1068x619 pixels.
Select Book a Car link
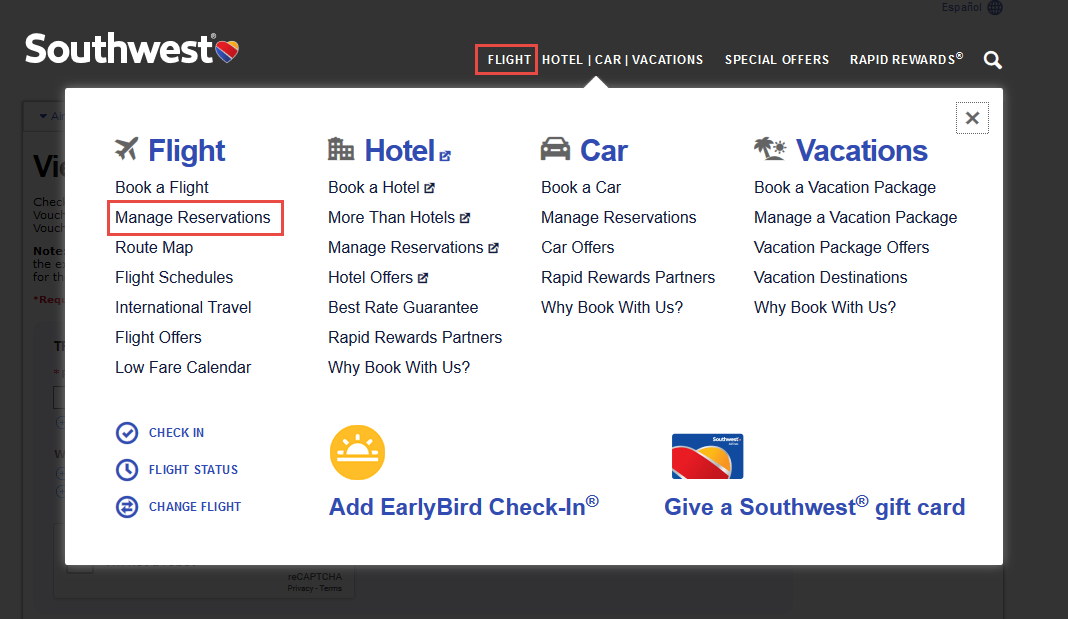pyautogui.click(x=581, y=187)
